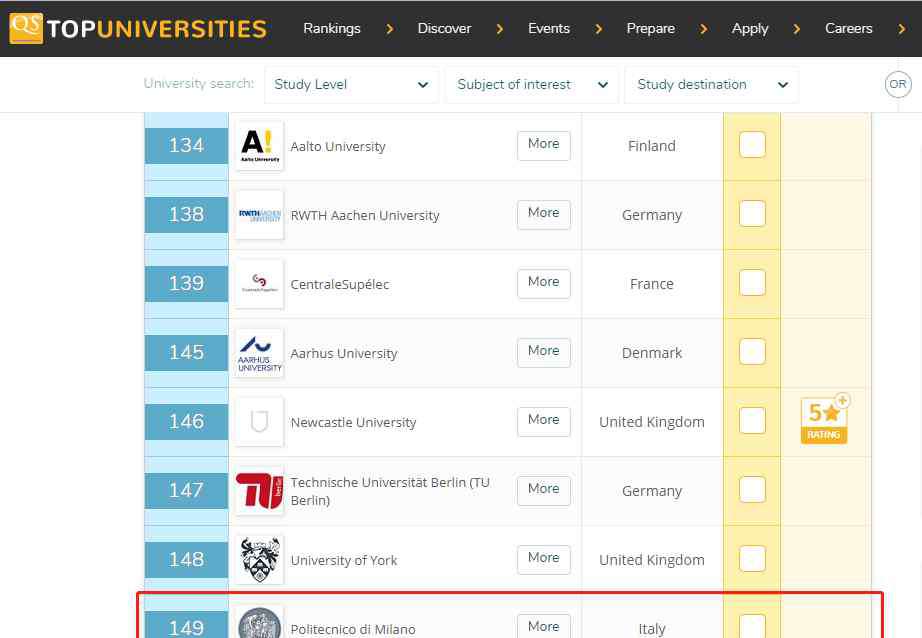Viewport: 922px width, 638px height.
Task: Open the Newcastle University logo placeholder
Action: (x=259, y=422)
